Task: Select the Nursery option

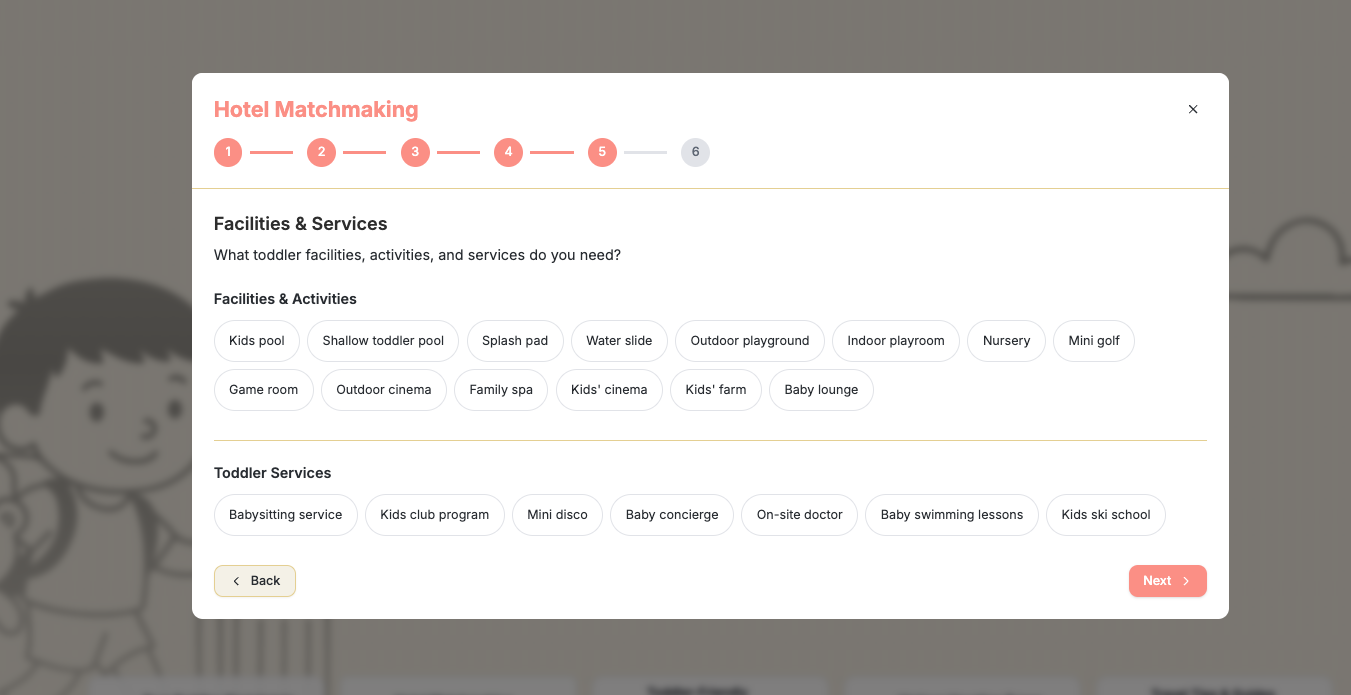Action: (1006, 341)
